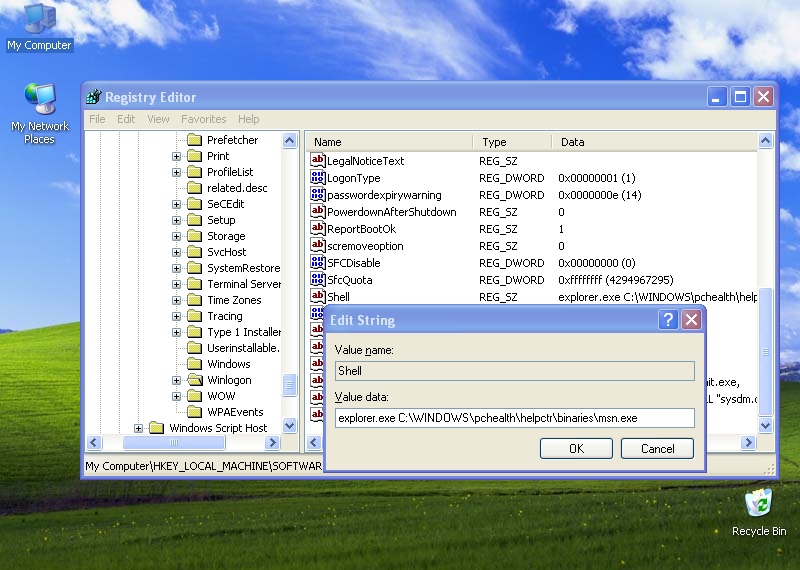The width and height of the screenshot is (800, 570).
Task: Click the registry path in status bar
Action: tap(204, 466)
